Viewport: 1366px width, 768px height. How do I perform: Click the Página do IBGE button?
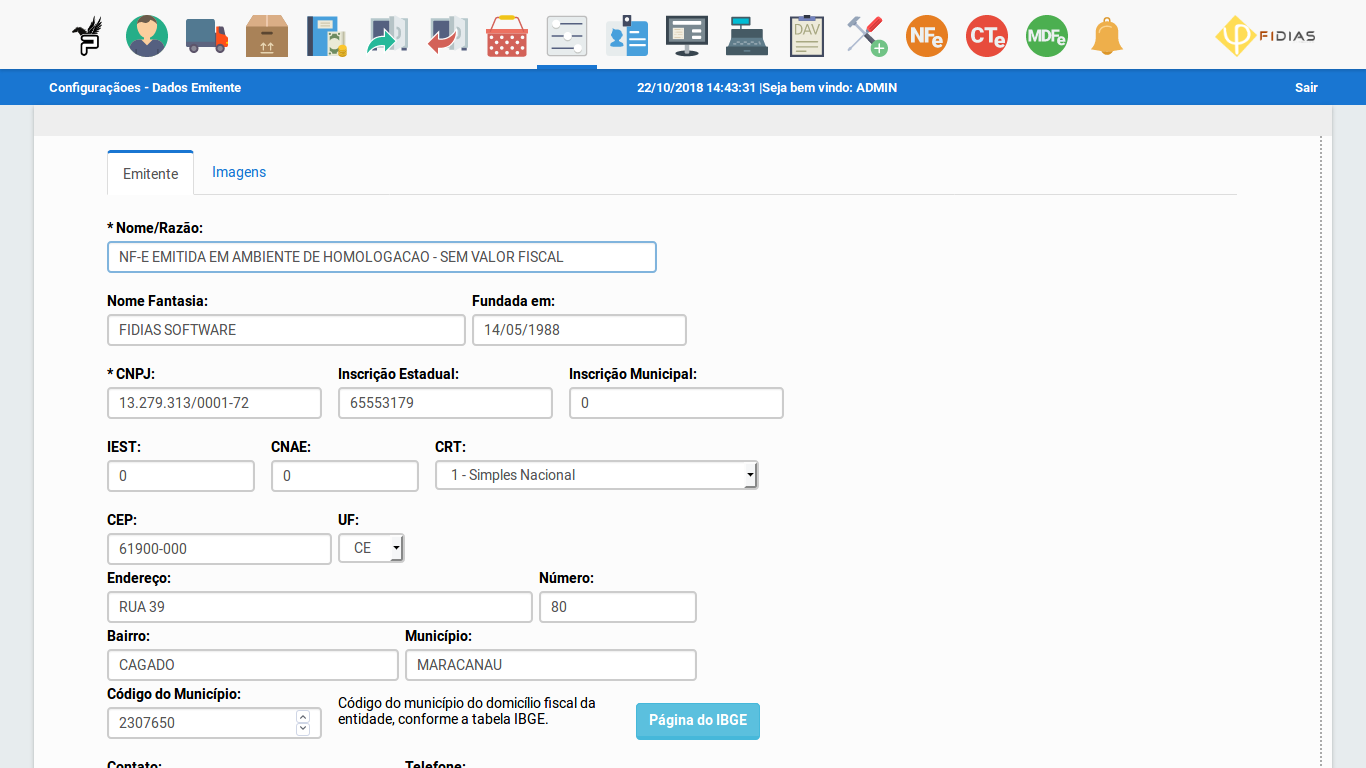click(697, 721)
